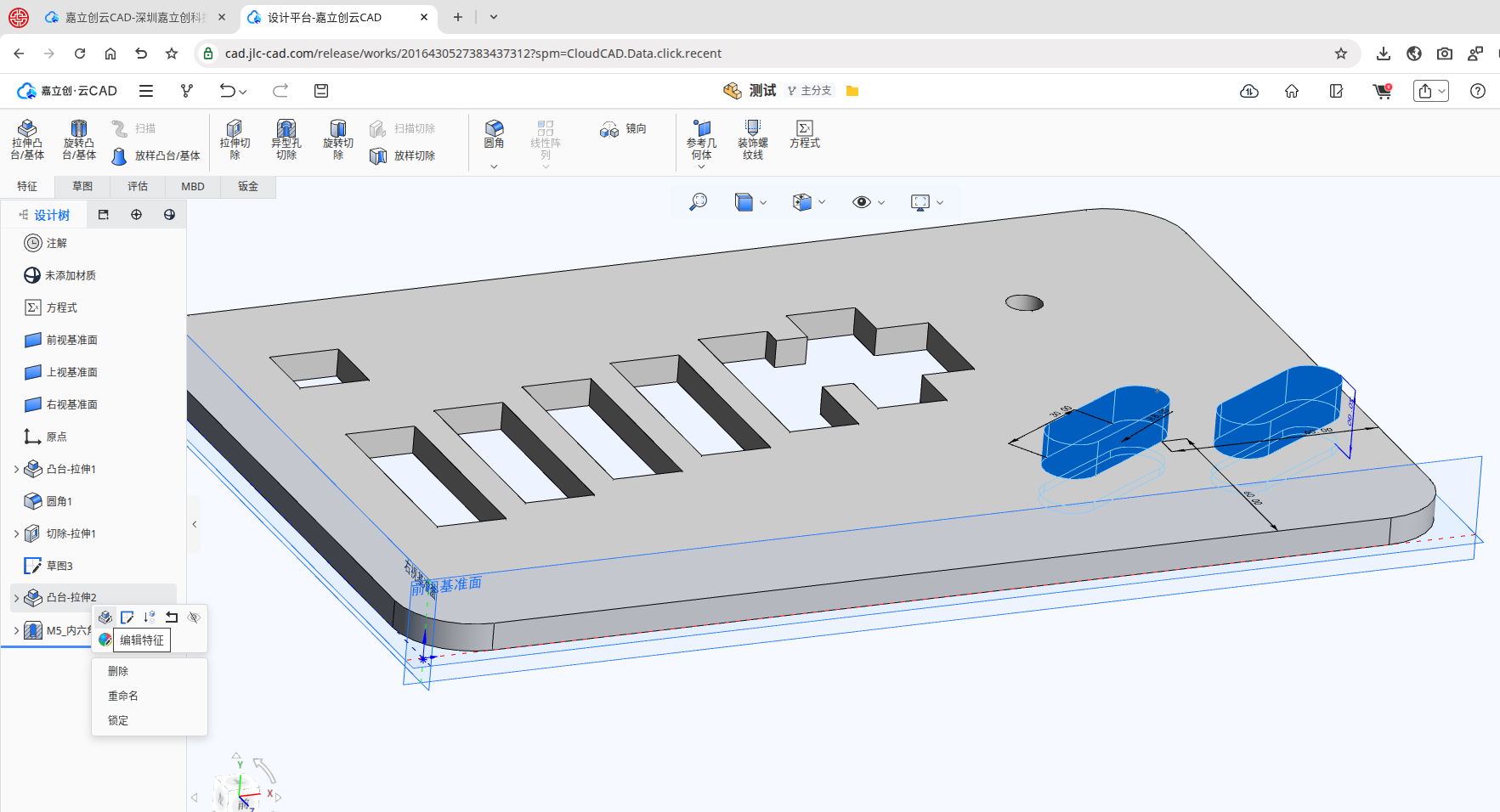
Task: Click the 放样切除 loft cut tool
Action: click(403, 155)
